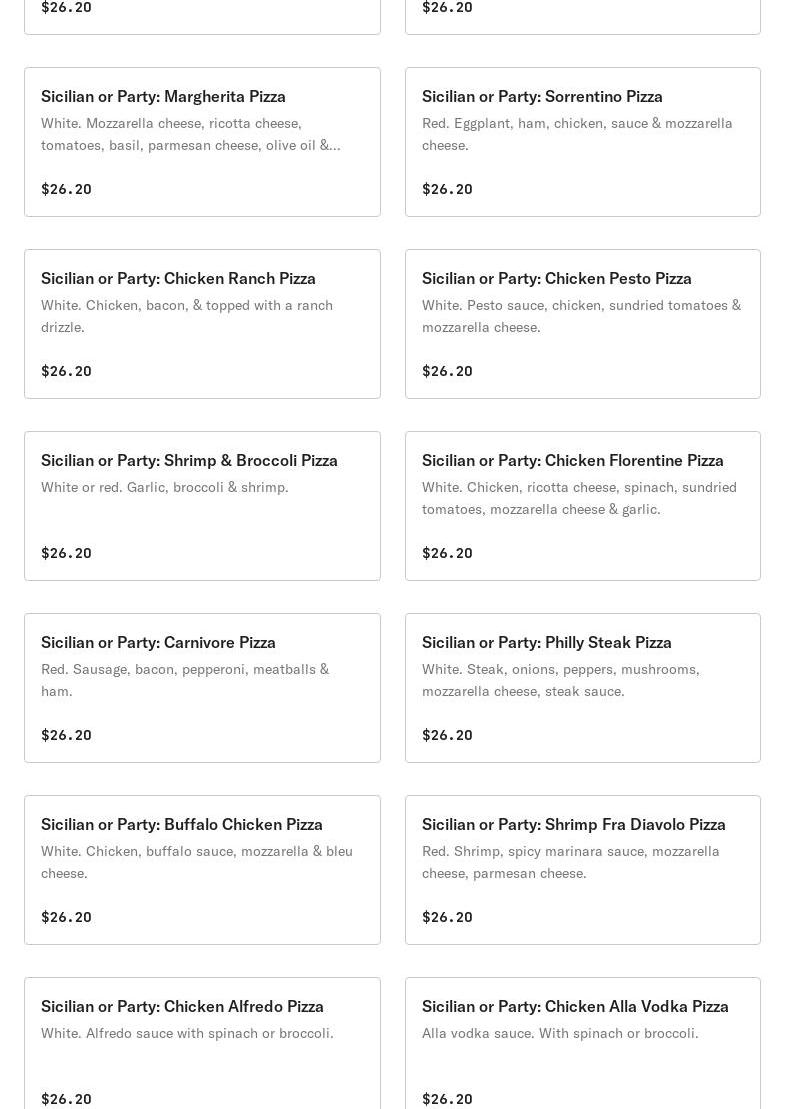Click the Carnivore Pizza ingredients description
785x1109 pixels.
[x=185, y=680]
